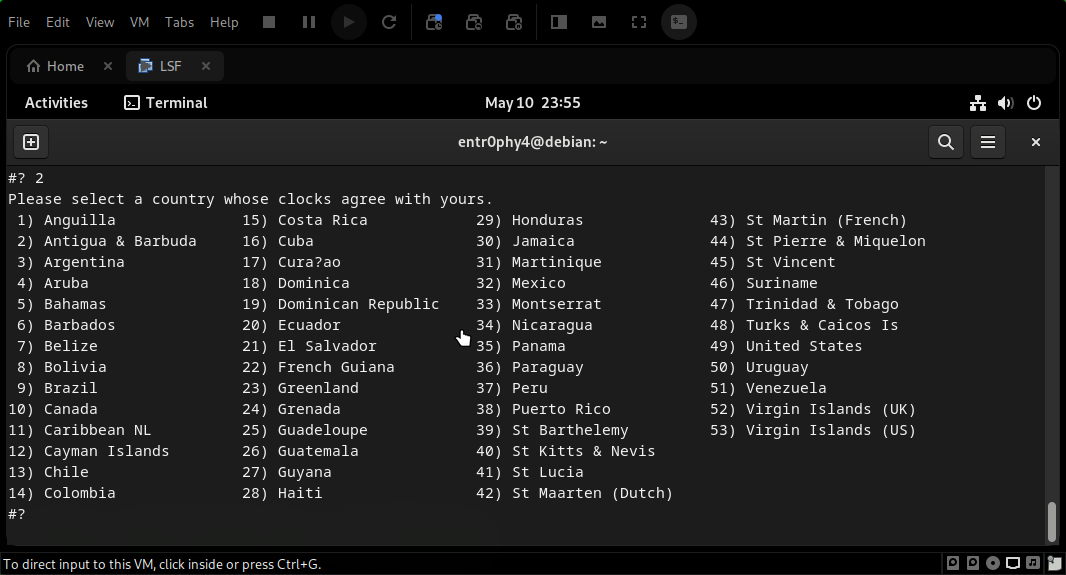Click the restart VM icon
Viewport: 1066px width, 575px height.
click(x=389, y=21)
